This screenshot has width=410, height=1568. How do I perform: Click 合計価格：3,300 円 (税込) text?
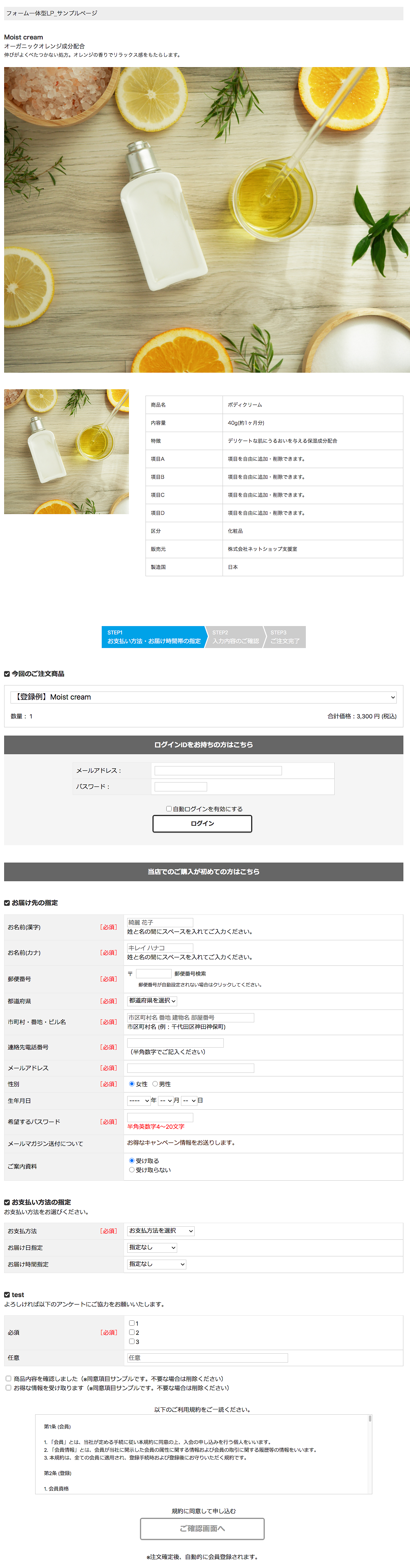362,716
